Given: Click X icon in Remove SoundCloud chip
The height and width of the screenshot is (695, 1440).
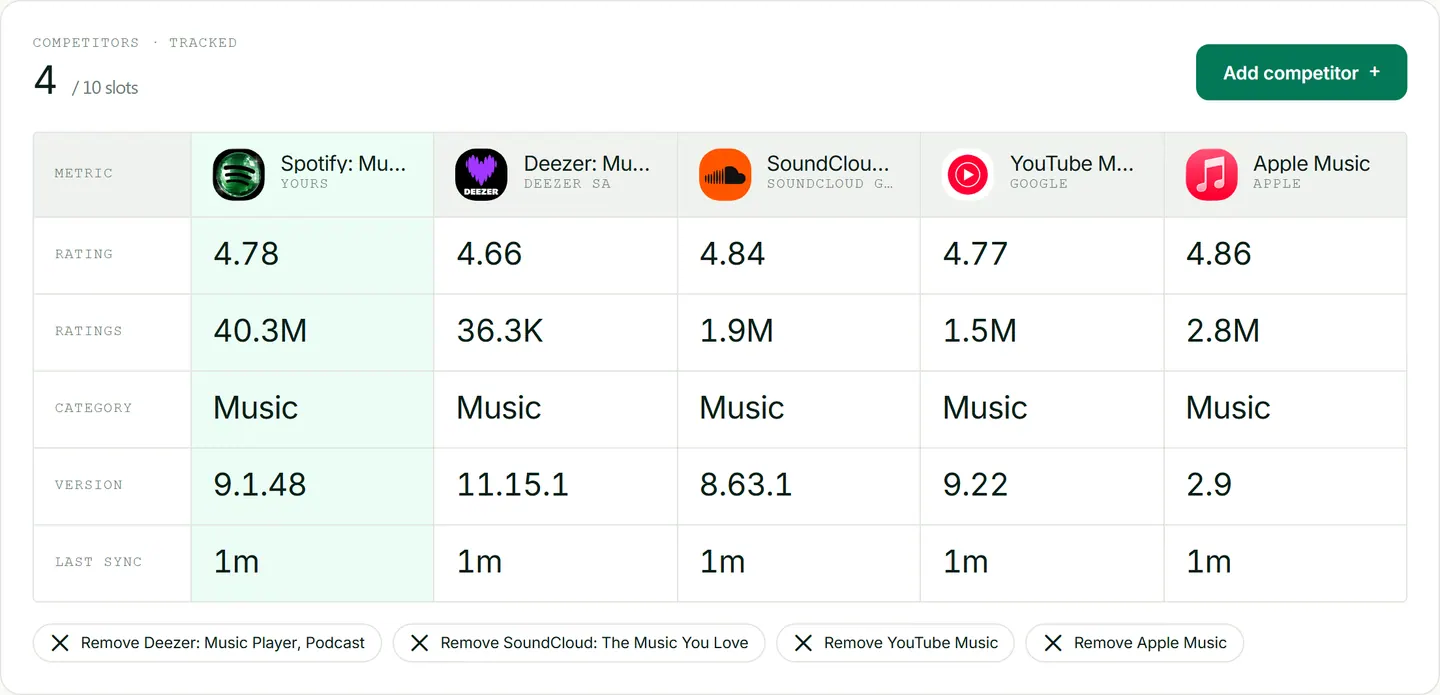Looking at the screenshot, I should 420,643.
